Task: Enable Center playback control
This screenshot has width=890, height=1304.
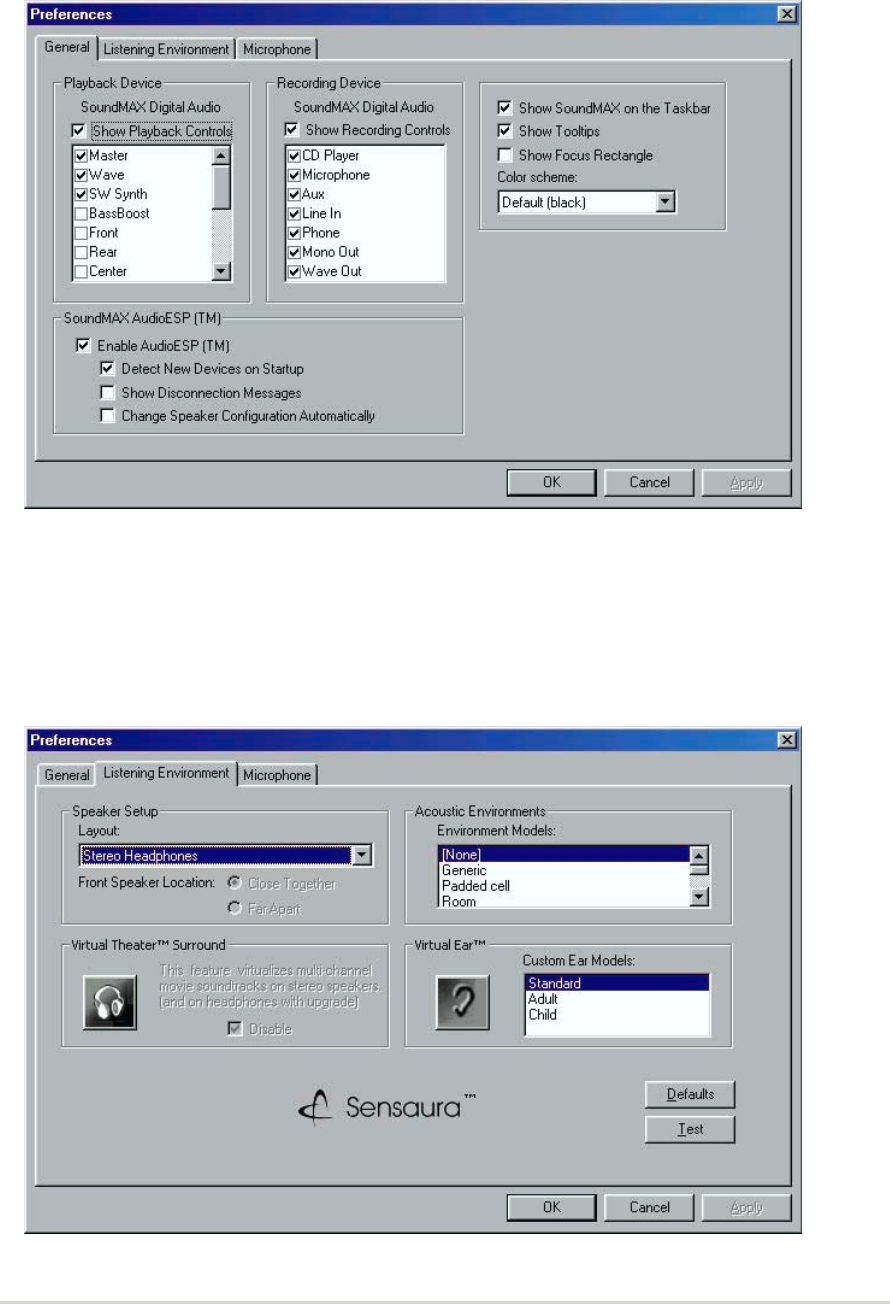Action: tap(79, 271)
